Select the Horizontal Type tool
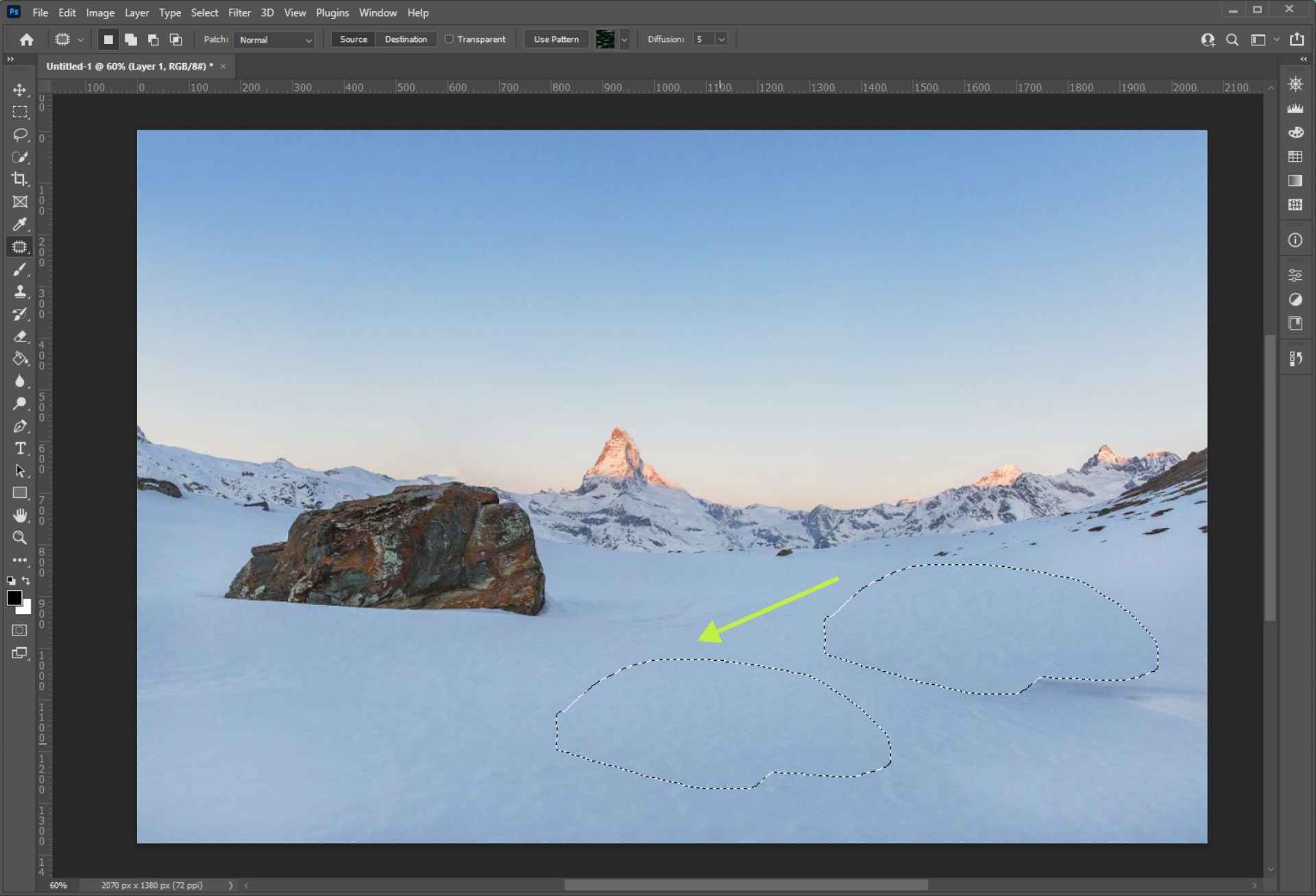 (x=20, y=448)
